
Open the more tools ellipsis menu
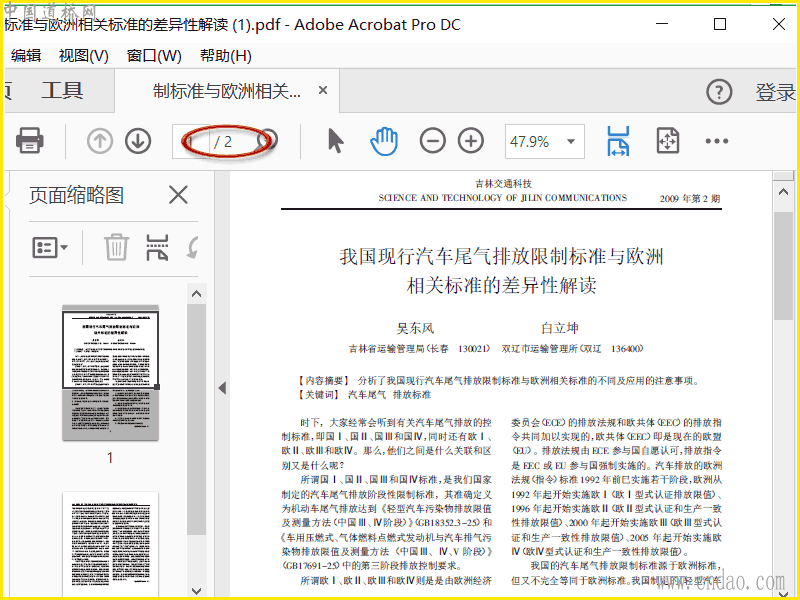[717, 141]
